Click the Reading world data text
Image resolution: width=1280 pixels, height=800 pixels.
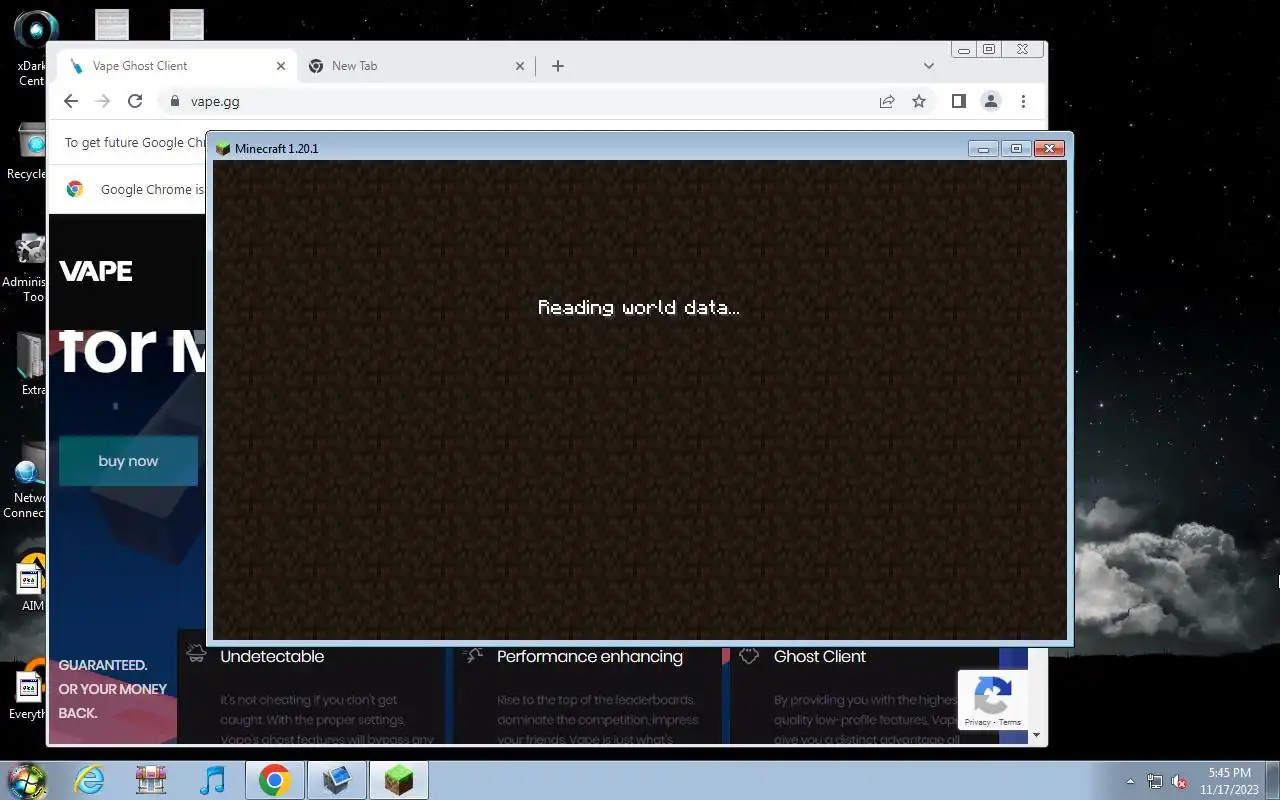pos(639,308)
